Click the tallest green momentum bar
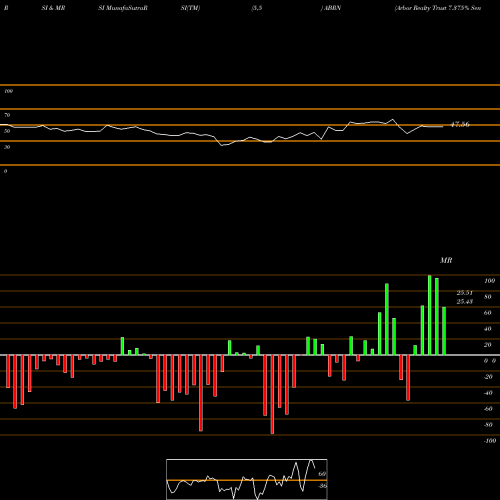This screenshot has width=500, height=500. (429, 315)
